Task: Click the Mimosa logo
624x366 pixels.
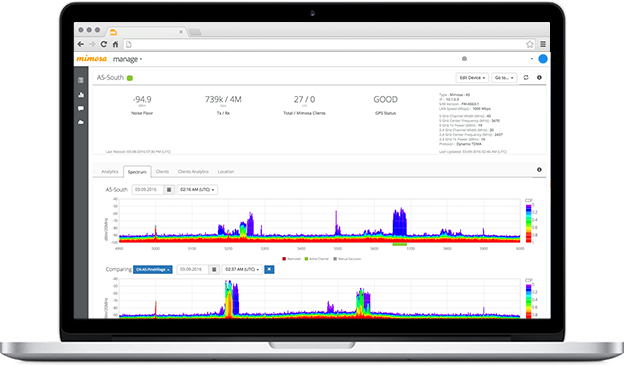Action: (x=92, y=58)
